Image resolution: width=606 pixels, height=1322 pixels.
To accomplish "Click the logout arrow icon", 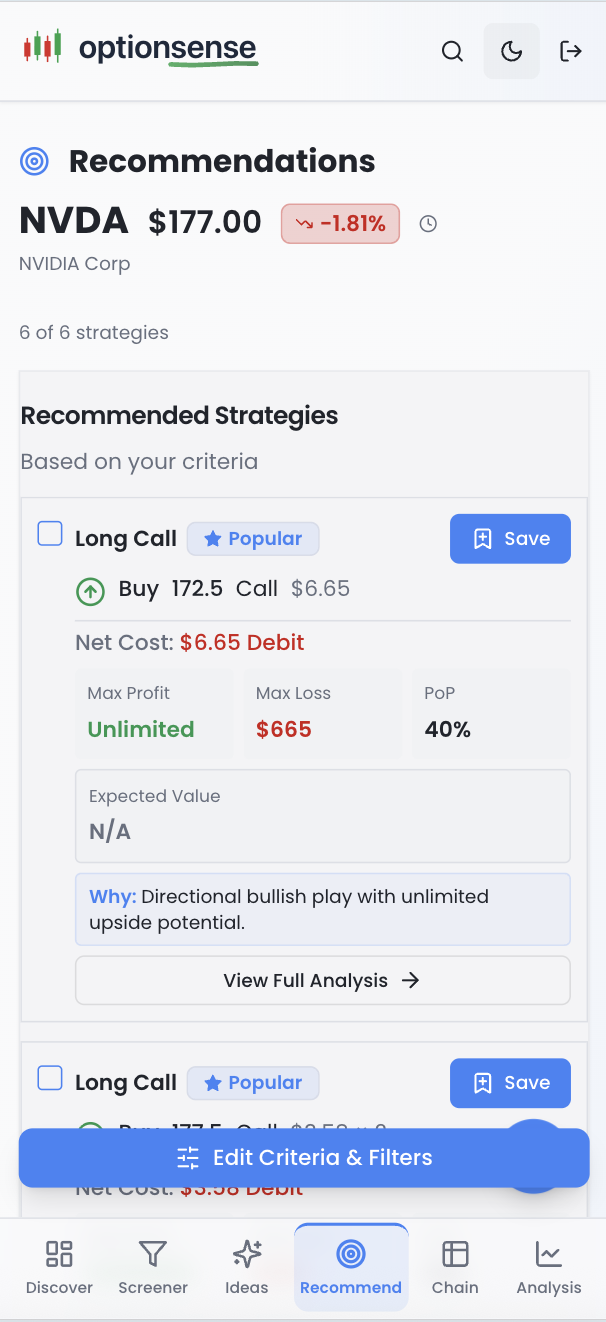I will pyautogui.click(x=571, y=52).
